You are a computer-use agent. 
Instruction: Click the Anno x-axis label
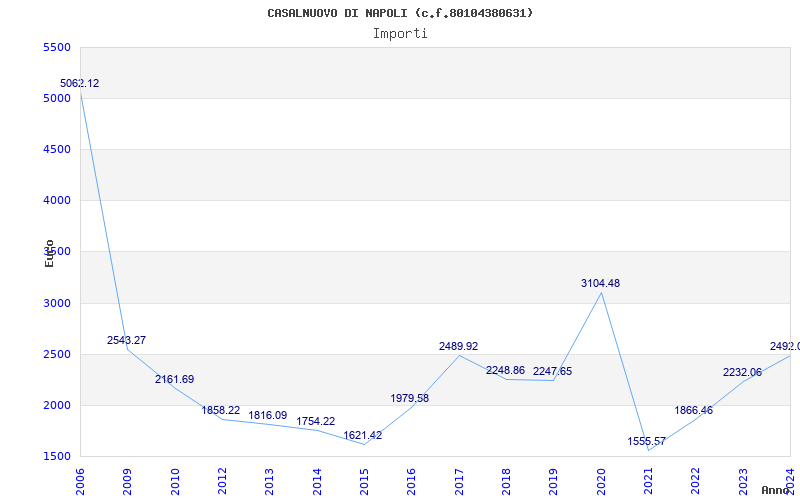pos(776,490)
